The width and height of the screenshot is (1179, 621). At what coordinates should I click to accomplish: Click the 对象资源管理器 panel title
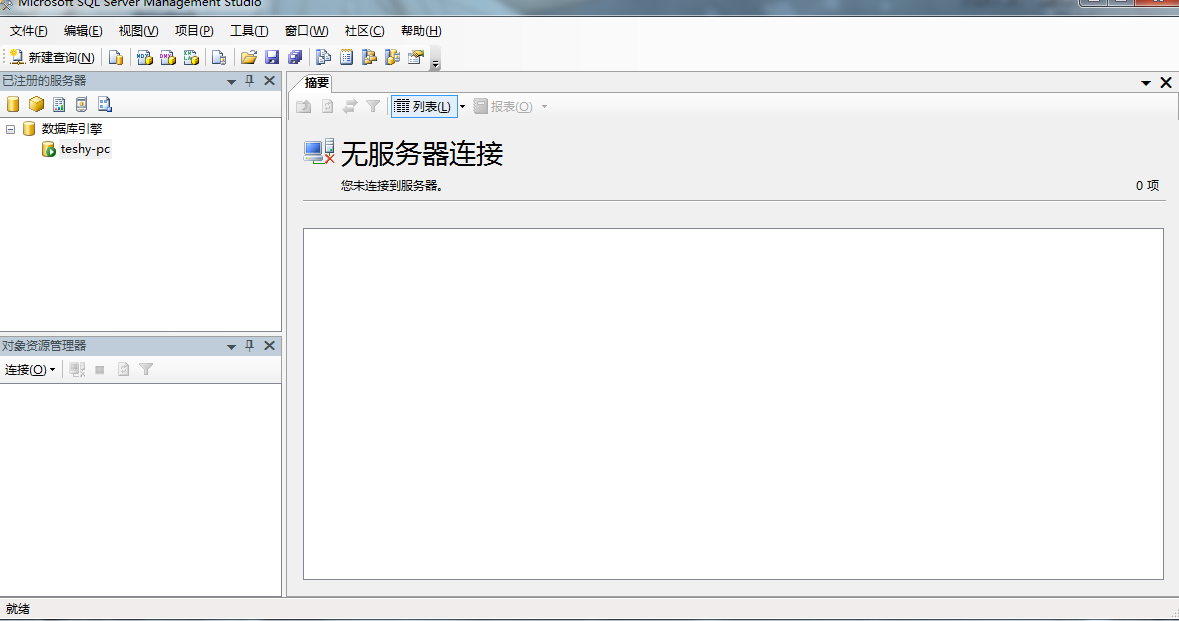44,346
